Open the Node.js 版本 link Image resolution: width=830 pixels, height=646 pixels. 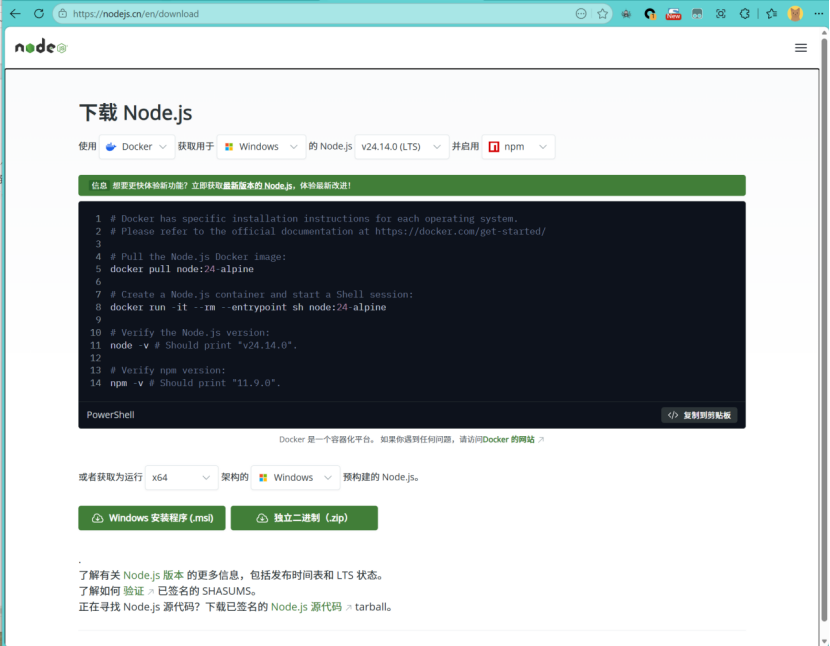(x=154, y=575)
